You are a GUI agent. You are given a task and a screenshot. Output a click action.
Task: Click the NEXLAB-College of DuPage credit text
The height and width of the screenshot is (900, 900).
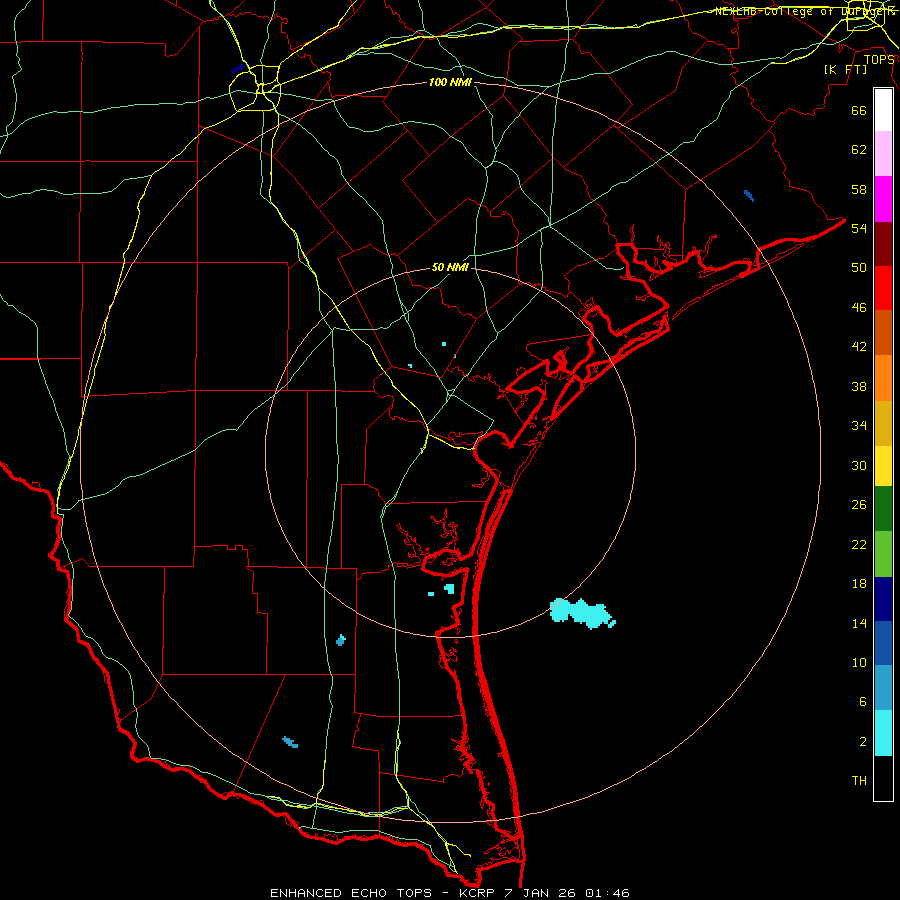[805, 11]
